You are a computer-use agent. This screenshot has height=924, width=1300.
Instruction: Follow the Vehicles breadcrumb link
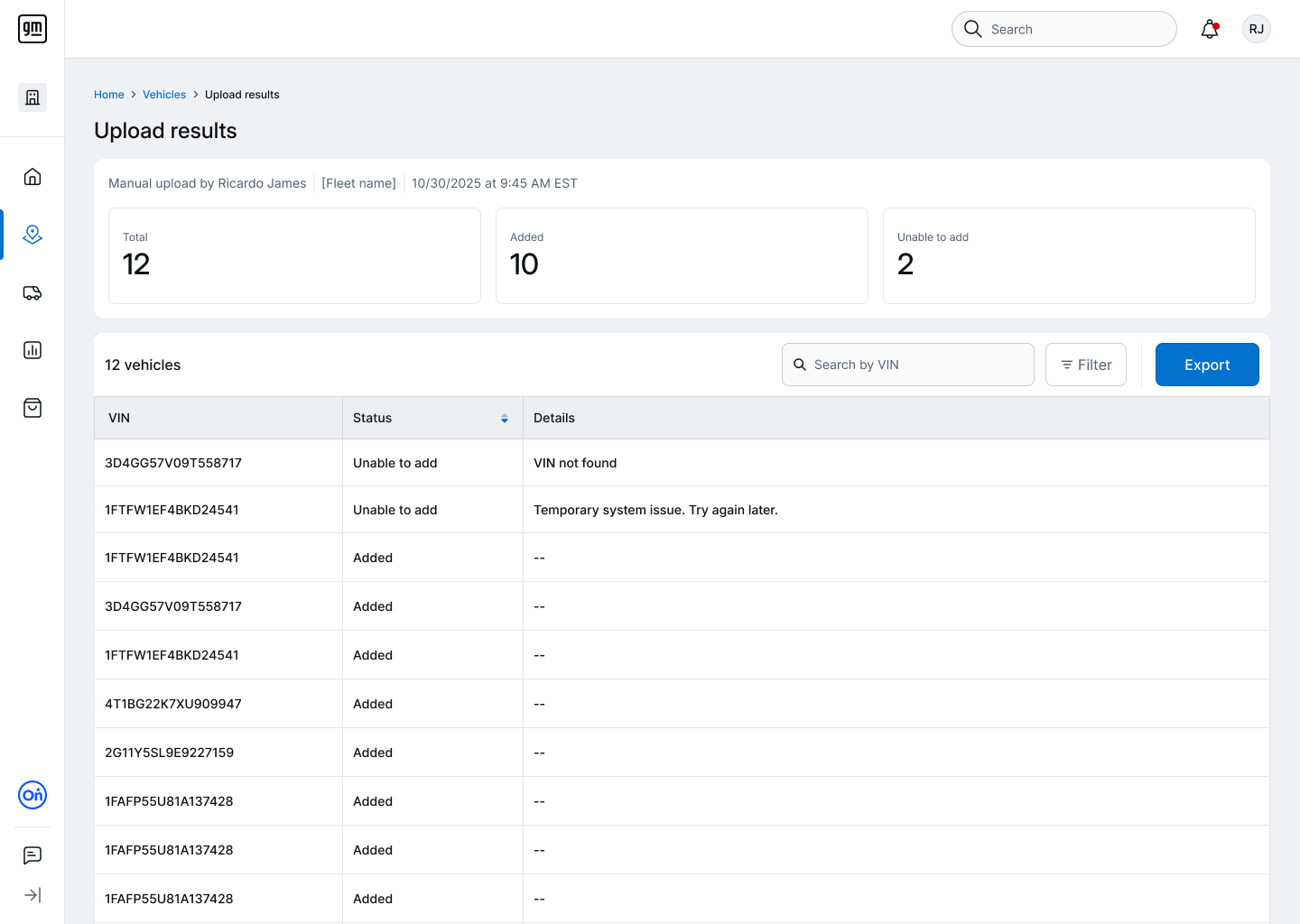click(164, 95)
